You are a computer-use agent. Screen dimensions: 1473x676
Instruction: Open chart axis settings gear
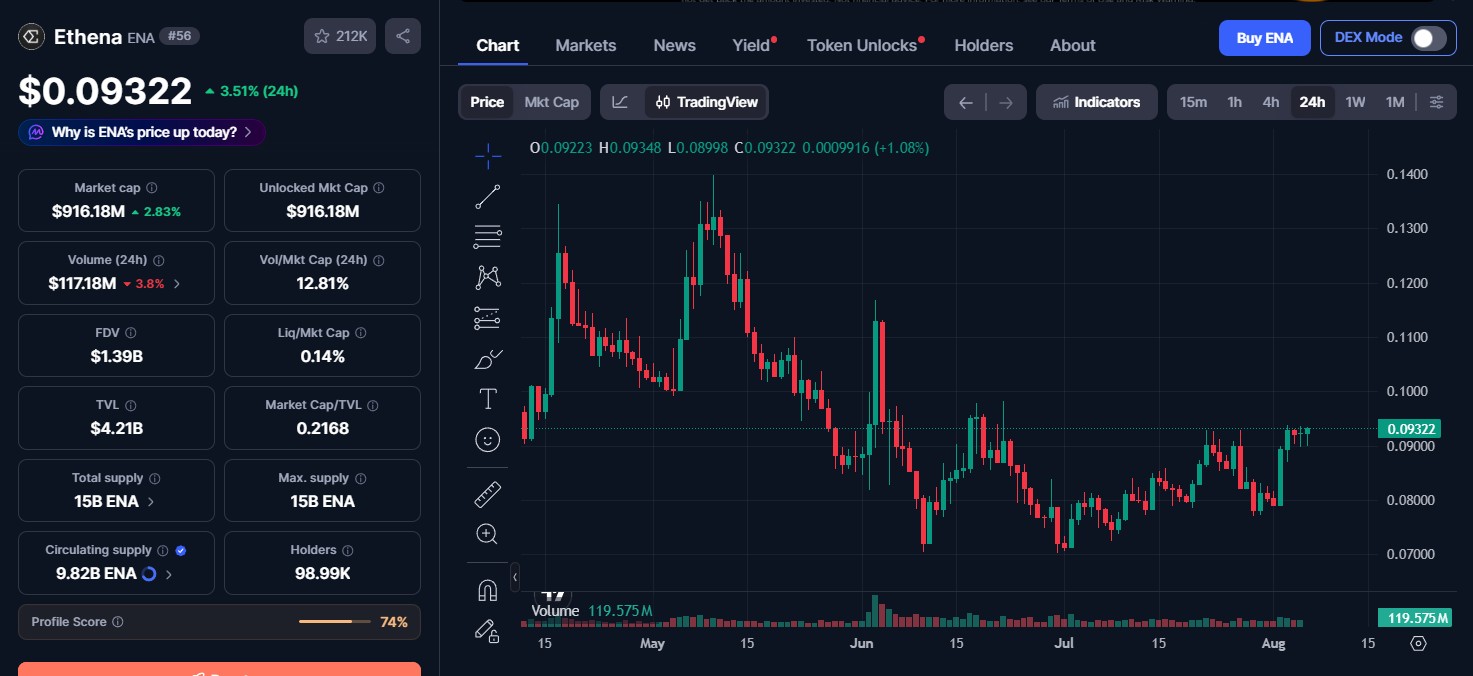(1418, 643)
